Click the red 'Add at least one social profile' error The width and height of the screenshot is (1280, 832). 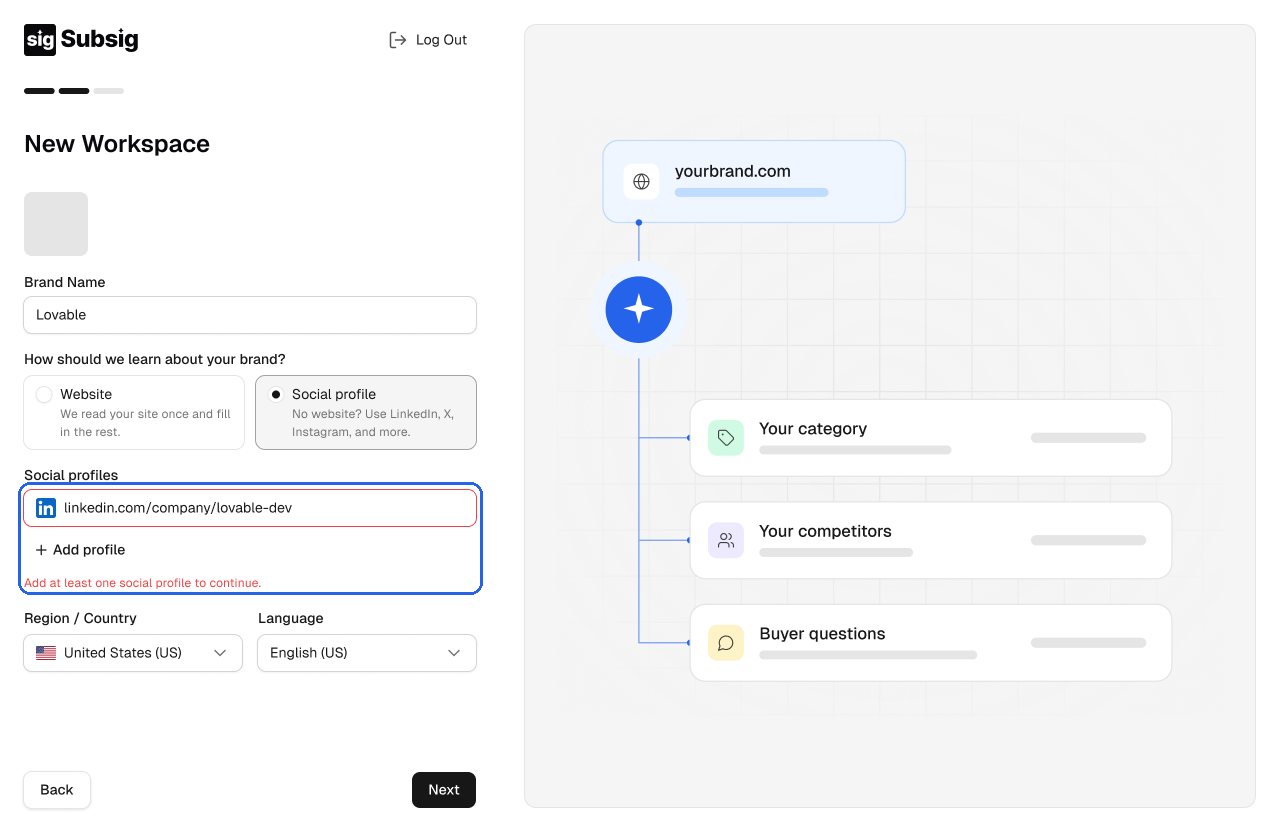click(143, 583)
